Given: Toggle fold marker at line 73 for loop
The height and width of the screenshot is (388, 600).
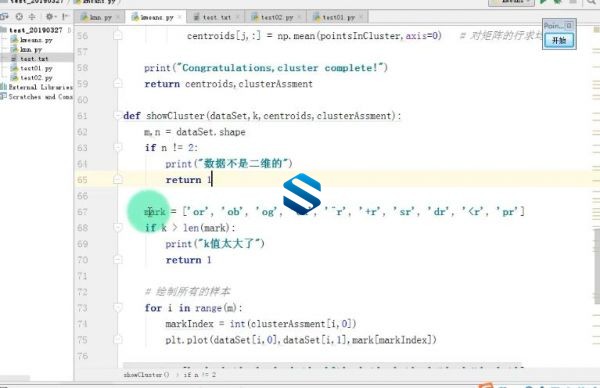Looking at the screenshot, I should pos(118,308).
